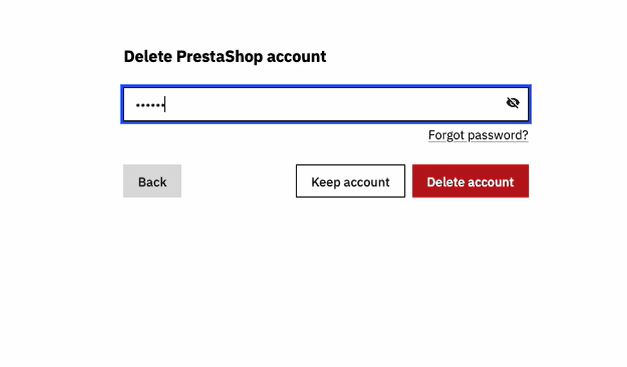This screenshot has height=367, width=627.
Task: Cancel deletion by selecting Keep account
Action: pyautogui.click(x=350, y=181)
